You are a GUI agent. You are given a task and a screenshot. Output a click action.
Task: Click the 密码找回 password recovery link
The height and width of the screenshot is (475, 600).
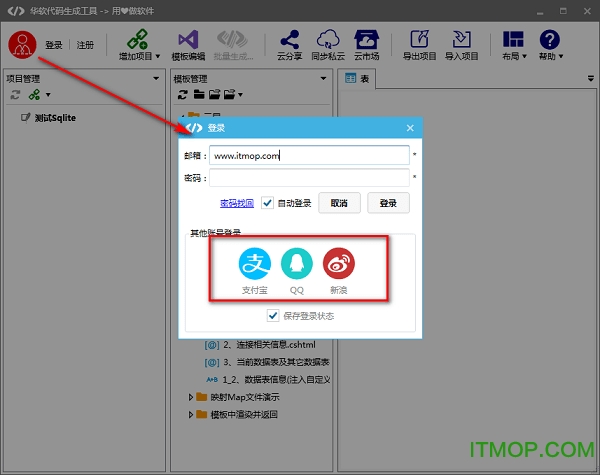pos(237,203)
